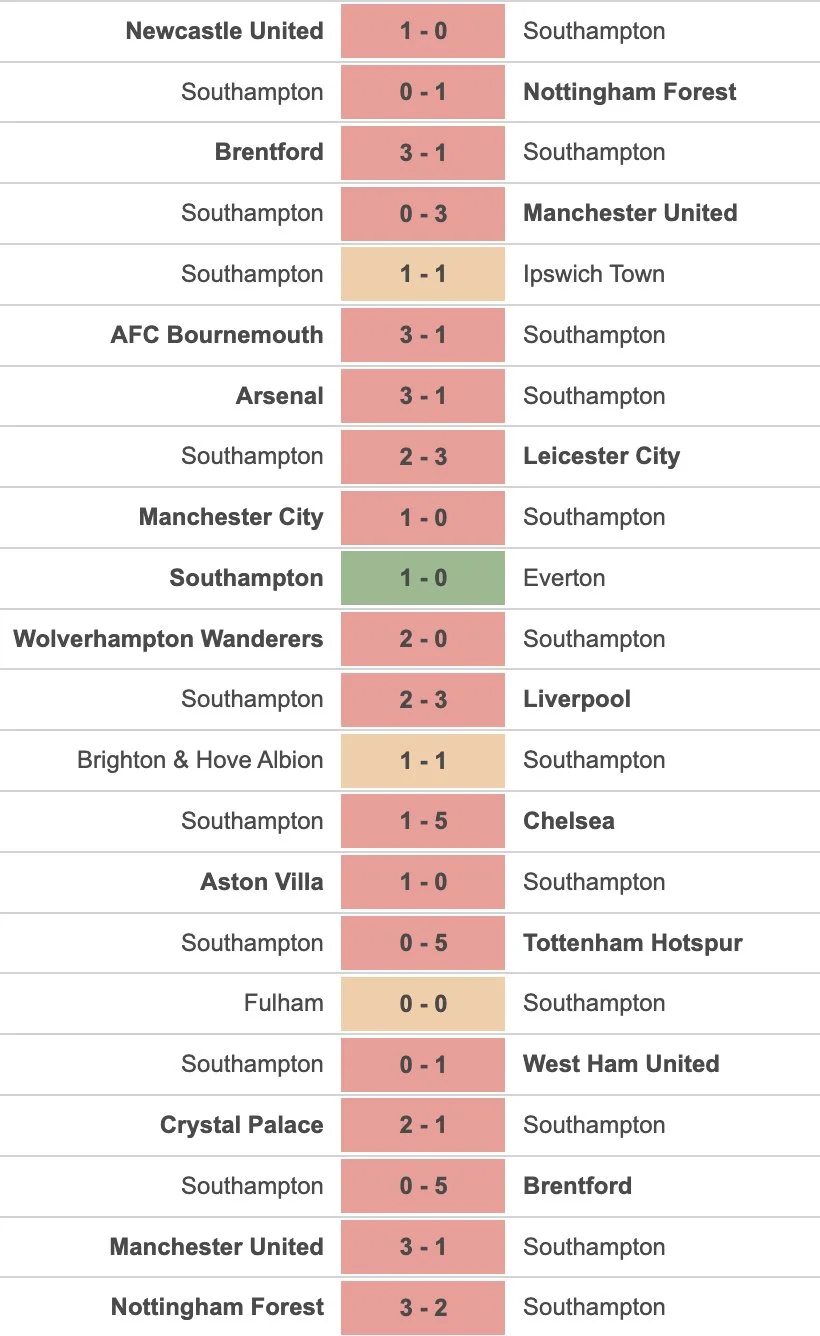Select the Manchester City team name
This screenshot has height=1336, width=820.
231,517
